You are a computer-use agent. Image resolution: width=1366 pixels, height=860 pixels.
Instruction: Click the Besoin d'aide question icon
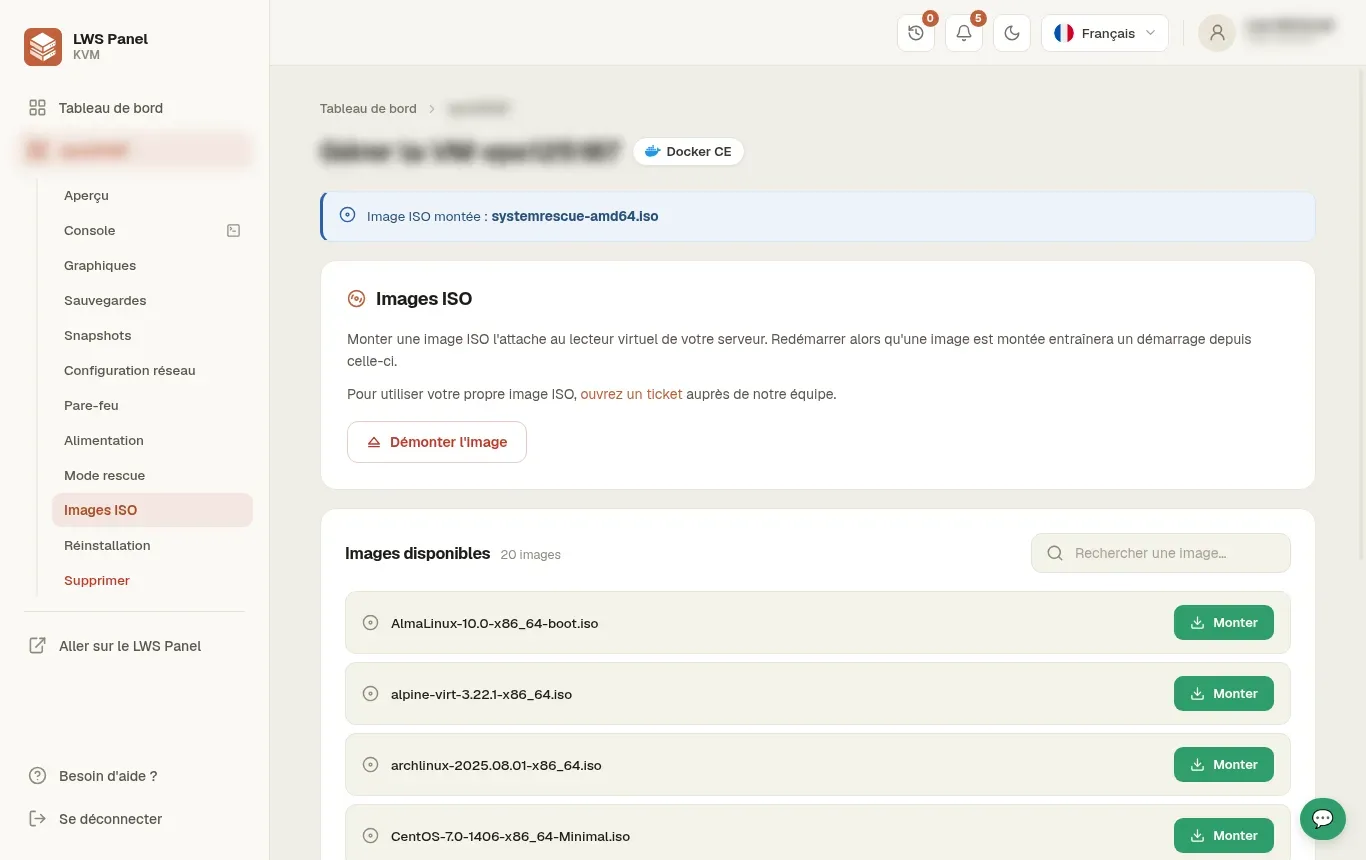pyautogui.click(x=37, y=776)
